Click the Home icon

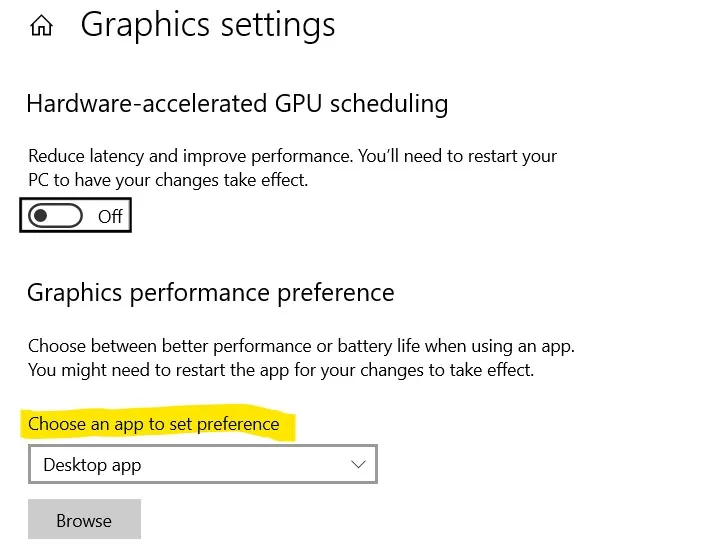(x=41, y=27)
